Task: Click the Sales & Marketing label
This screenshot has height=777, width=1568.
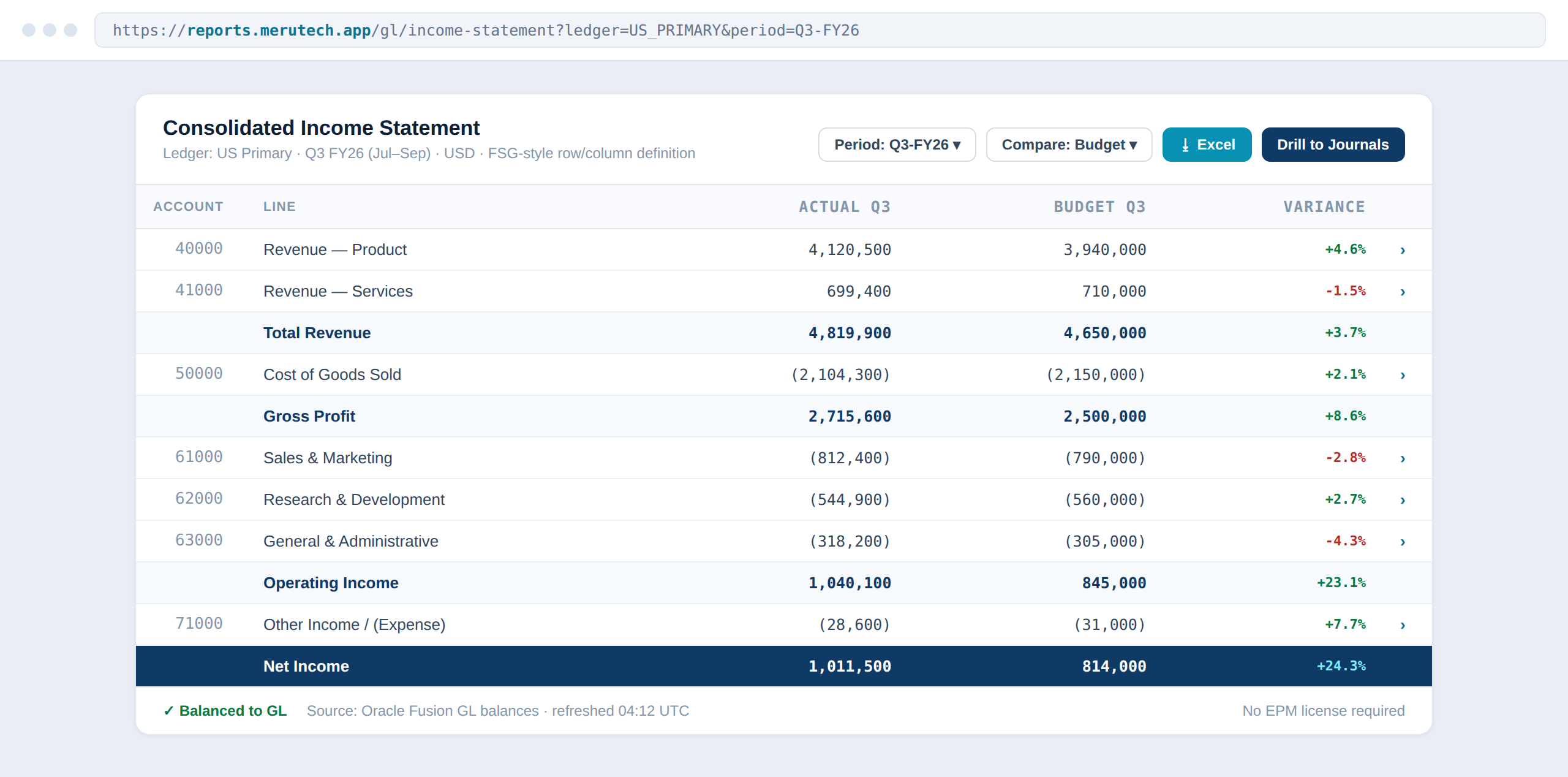Action: 328,458
